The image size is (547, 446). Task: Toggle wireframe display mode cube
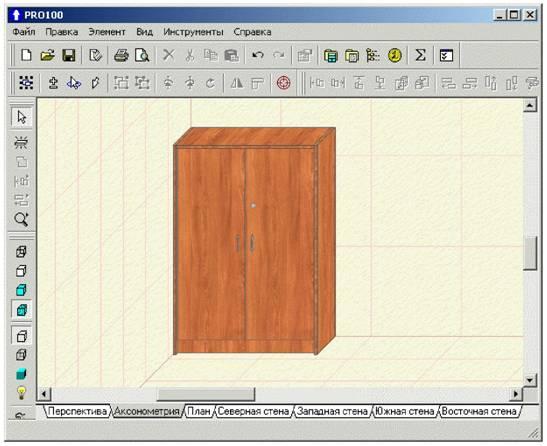pos(21,252)
